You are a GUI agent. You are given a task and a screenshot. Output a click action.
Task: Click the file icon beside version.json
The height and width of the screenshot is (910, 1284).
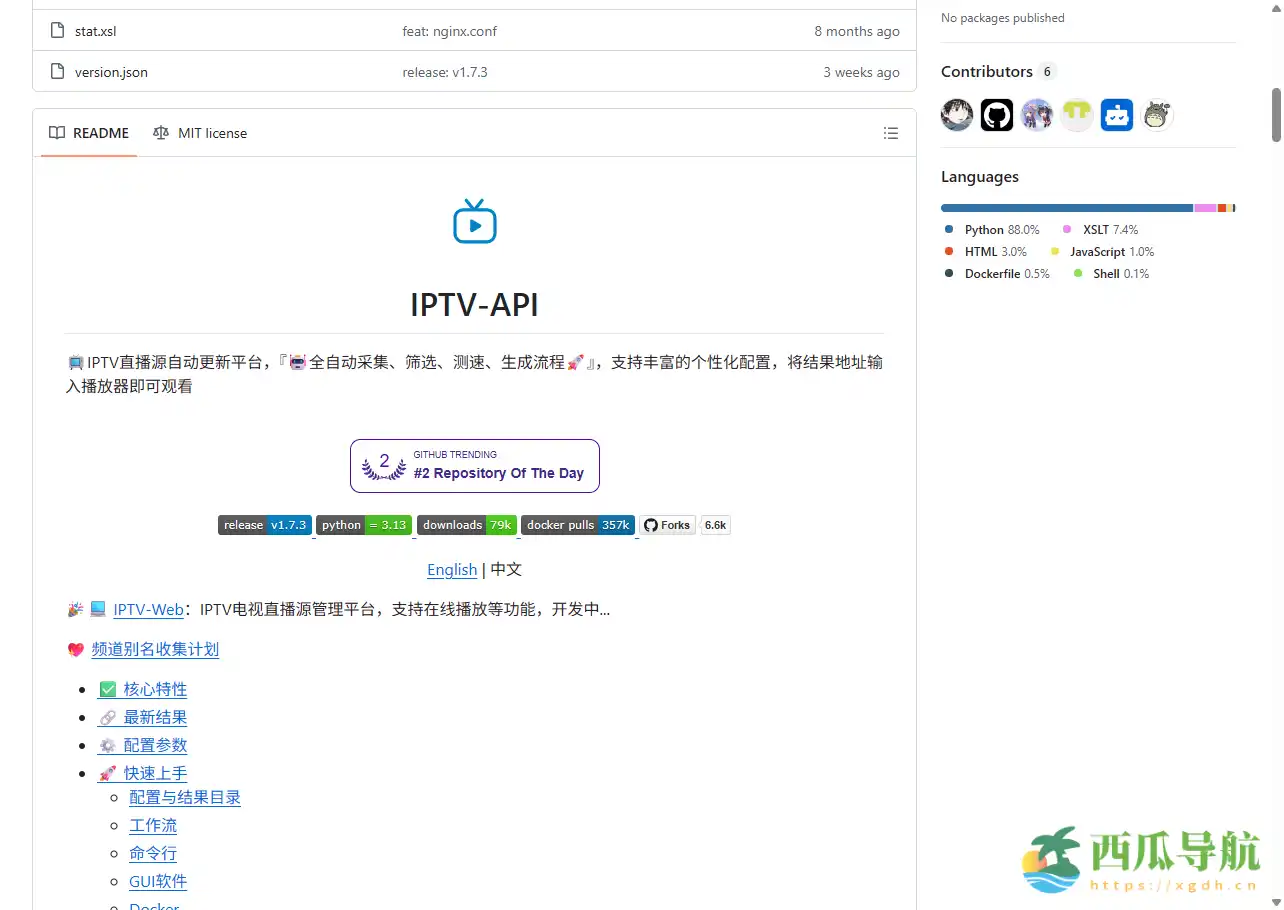pyautogui.click(x=56, y=71)
